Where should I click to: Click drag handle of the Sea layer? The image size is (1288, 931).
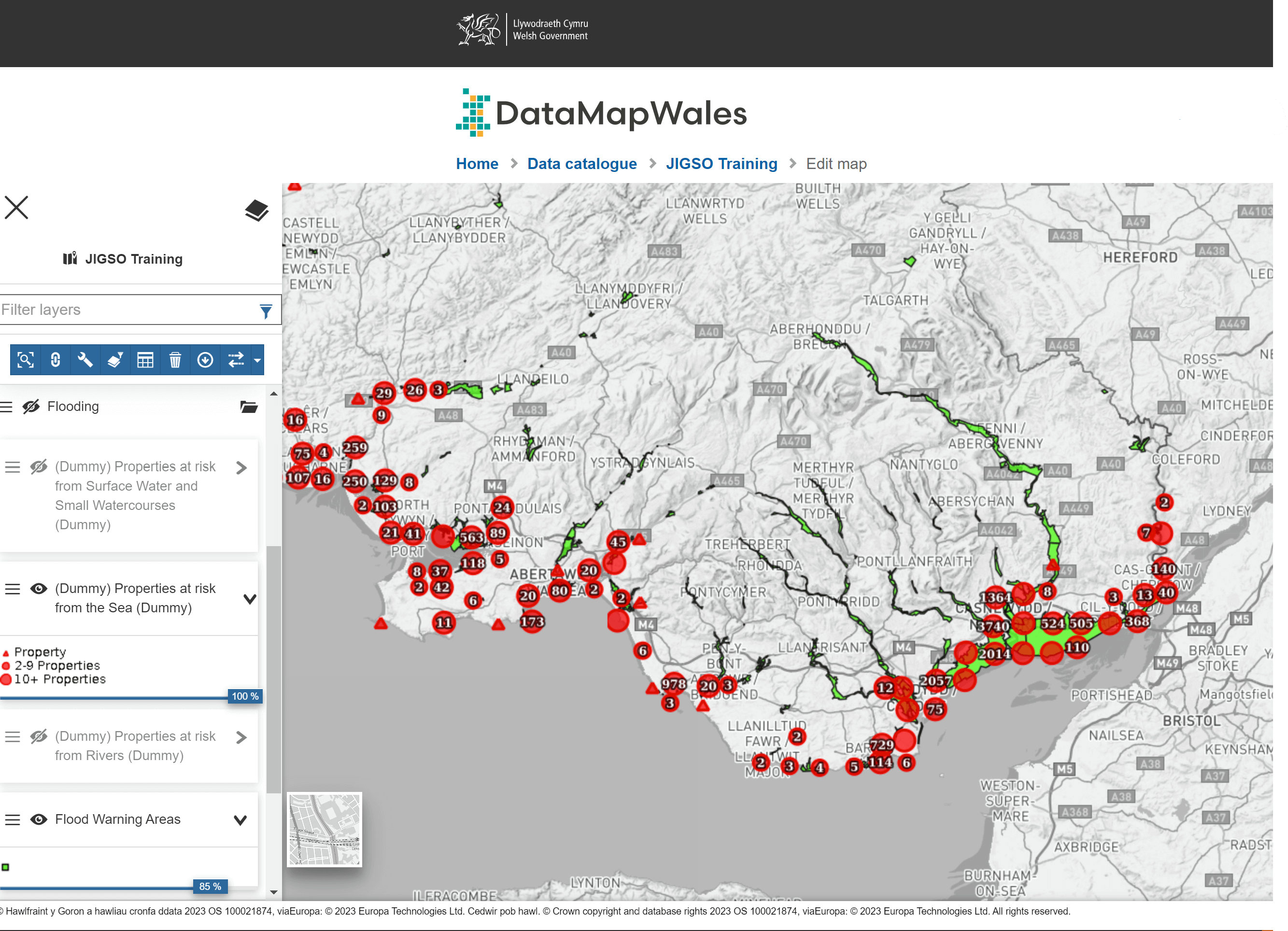[x=13, y=589]
